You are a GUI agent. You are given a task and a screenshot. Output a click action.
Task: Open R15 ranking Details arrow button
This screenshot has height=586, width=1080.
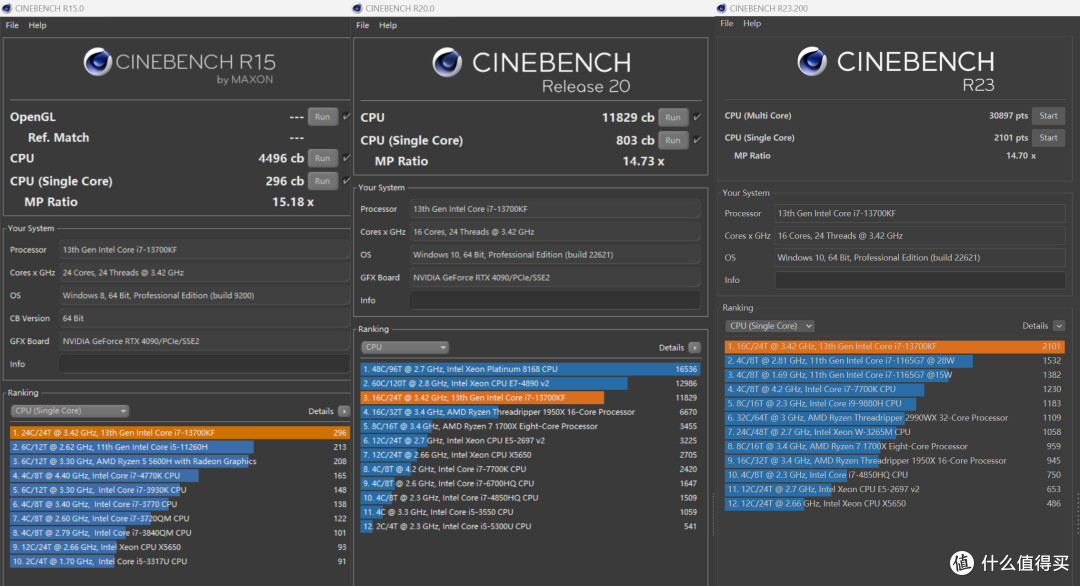(344, 411)
